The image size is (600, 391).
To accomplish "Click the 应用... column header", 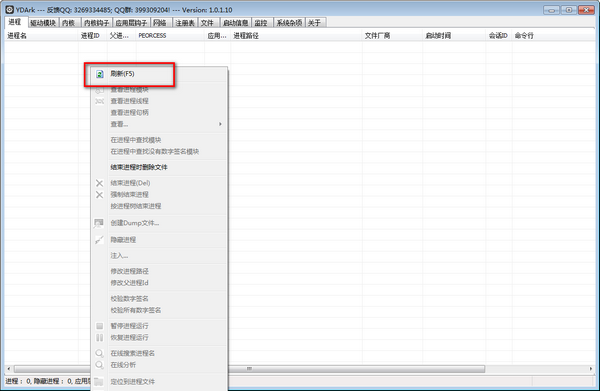I will (217, 36).
